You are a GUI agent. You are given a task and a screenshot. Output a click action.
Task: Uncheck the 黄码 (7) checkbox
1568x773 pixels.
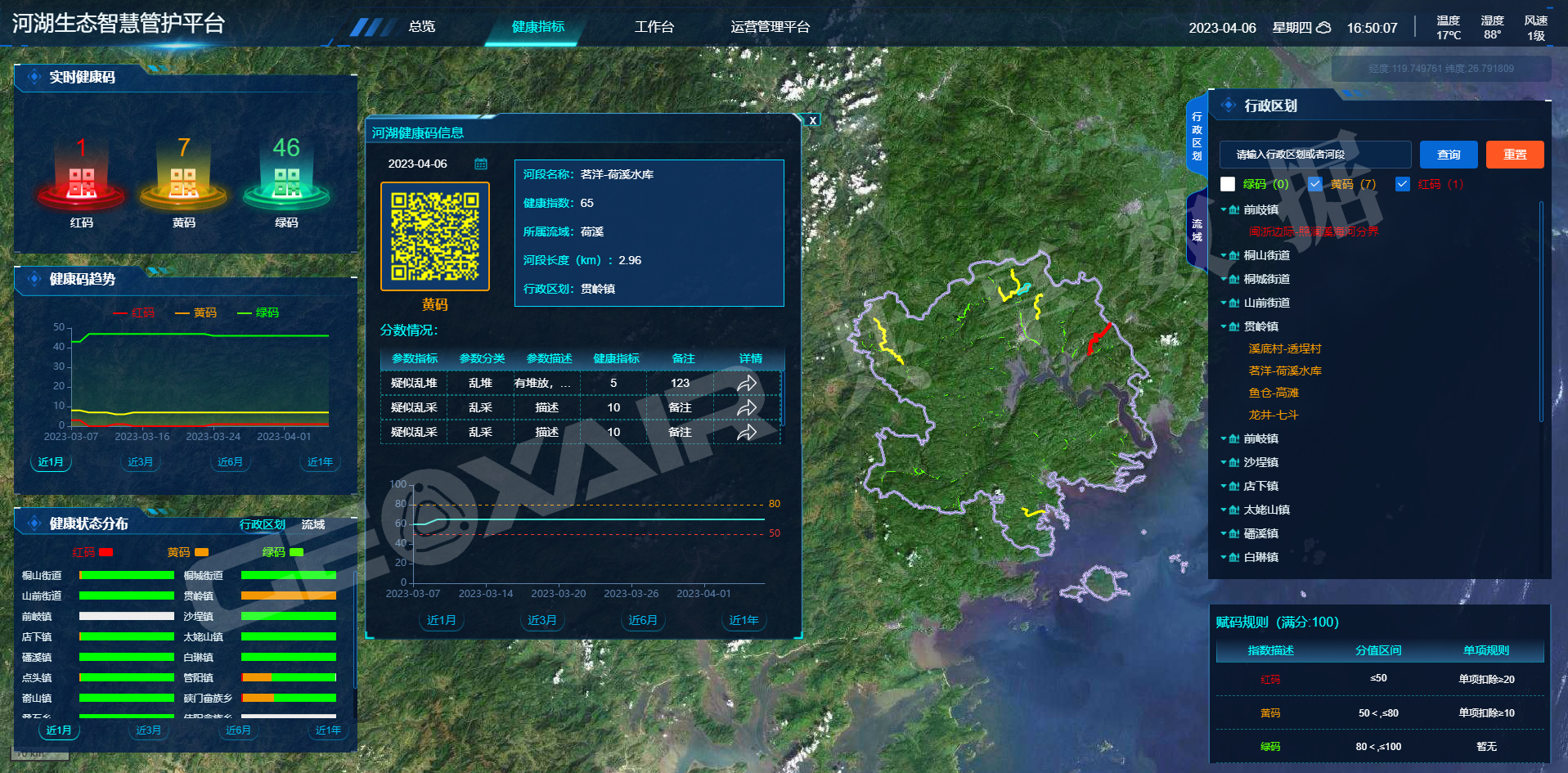click(x=1314, y=184)
